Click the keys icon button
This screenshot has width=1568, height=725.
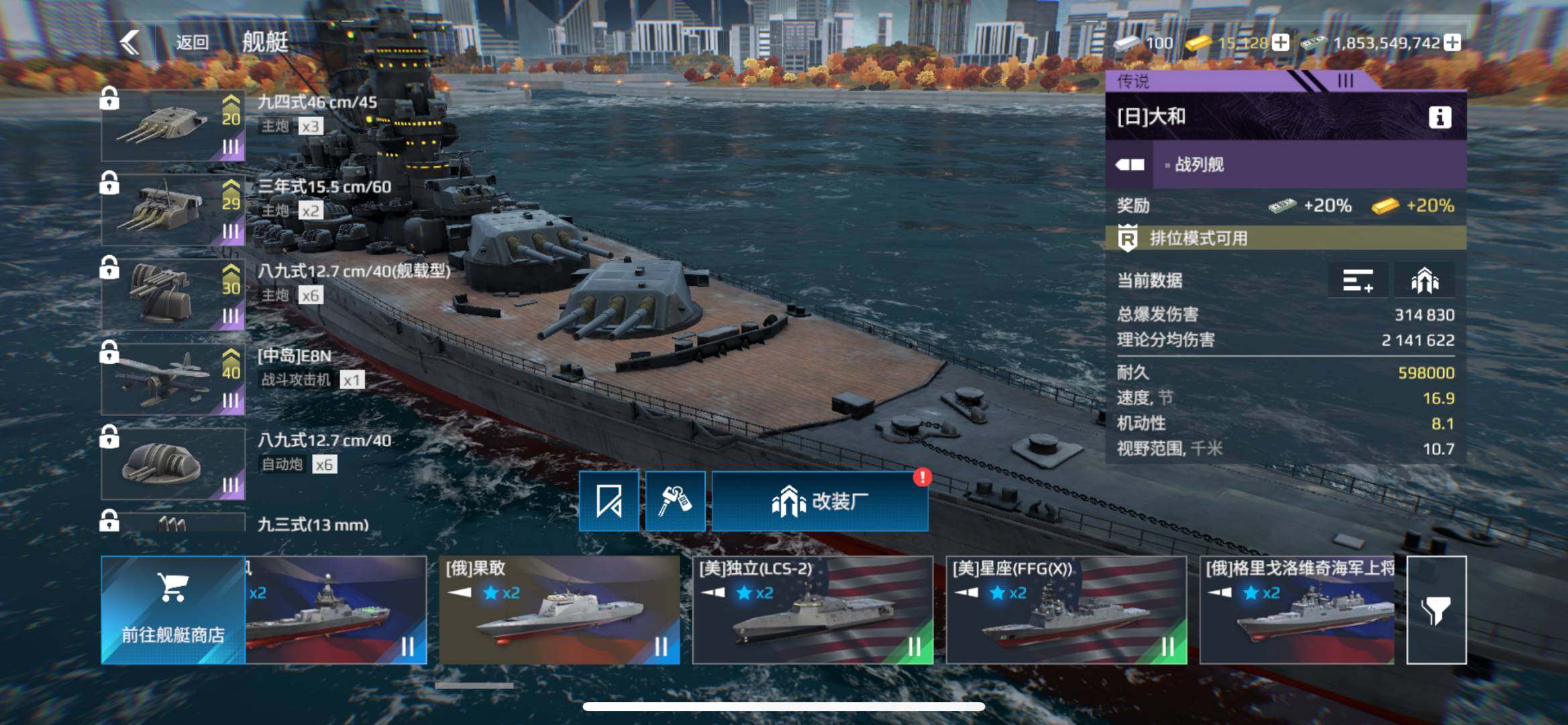click(675, 501)
